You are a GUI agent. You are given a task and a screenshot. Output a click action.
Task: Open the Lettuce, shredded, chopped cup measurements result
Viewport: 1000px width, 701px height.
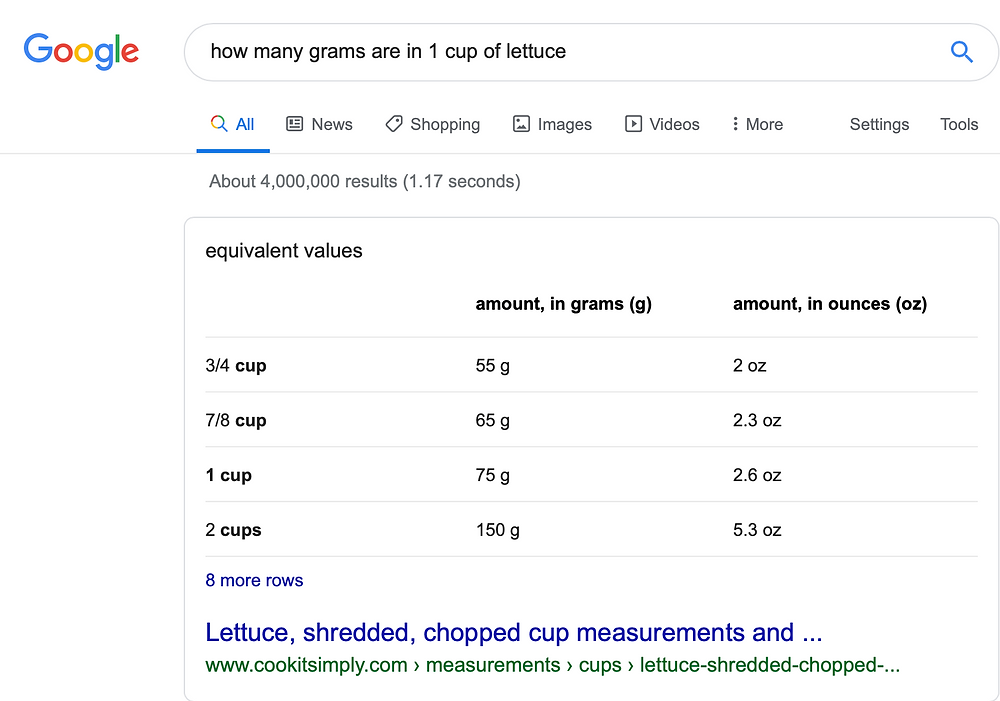(x=513, y=632)
